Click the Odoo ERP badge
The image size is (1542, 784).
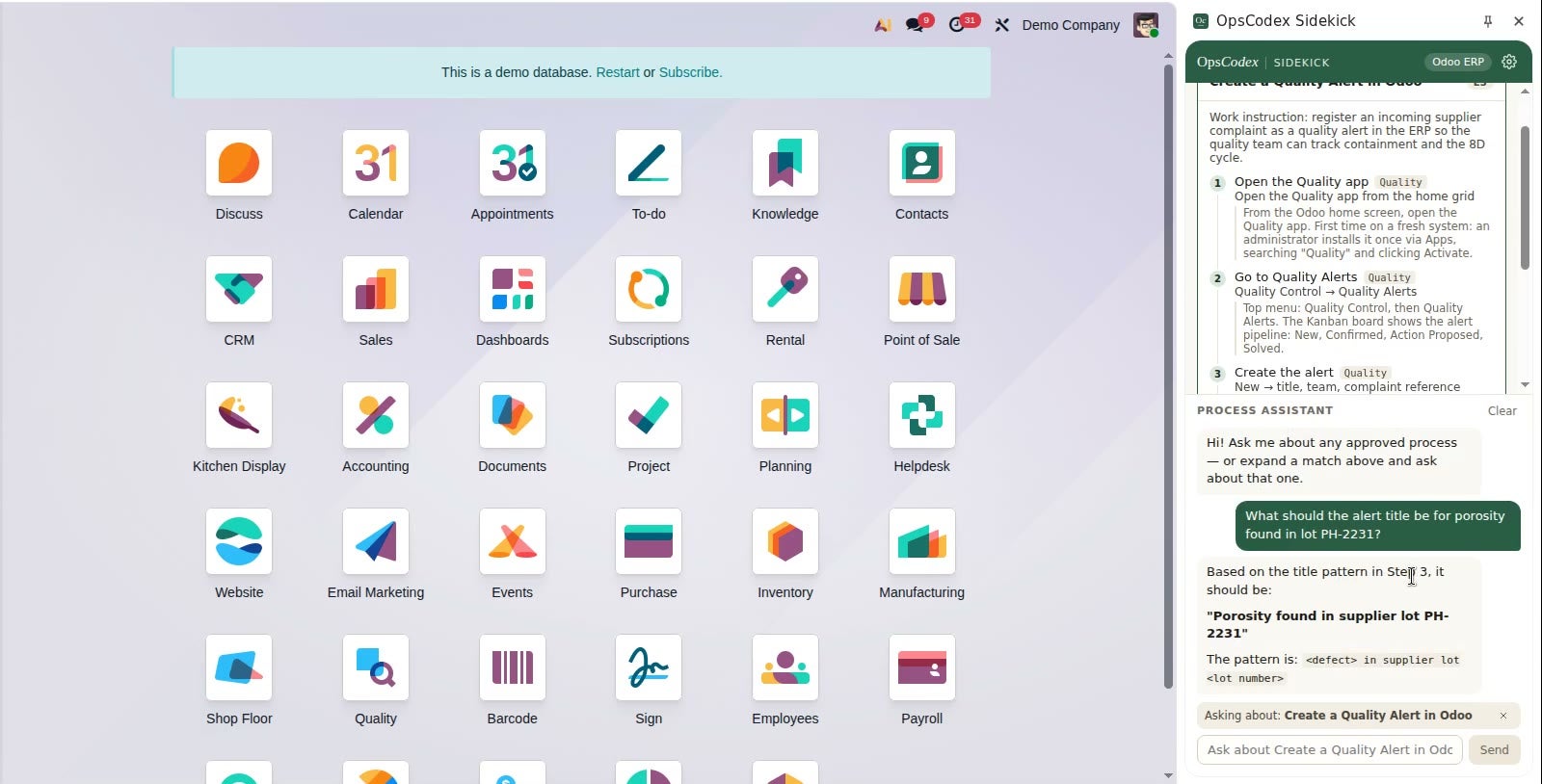(1457, 62)
